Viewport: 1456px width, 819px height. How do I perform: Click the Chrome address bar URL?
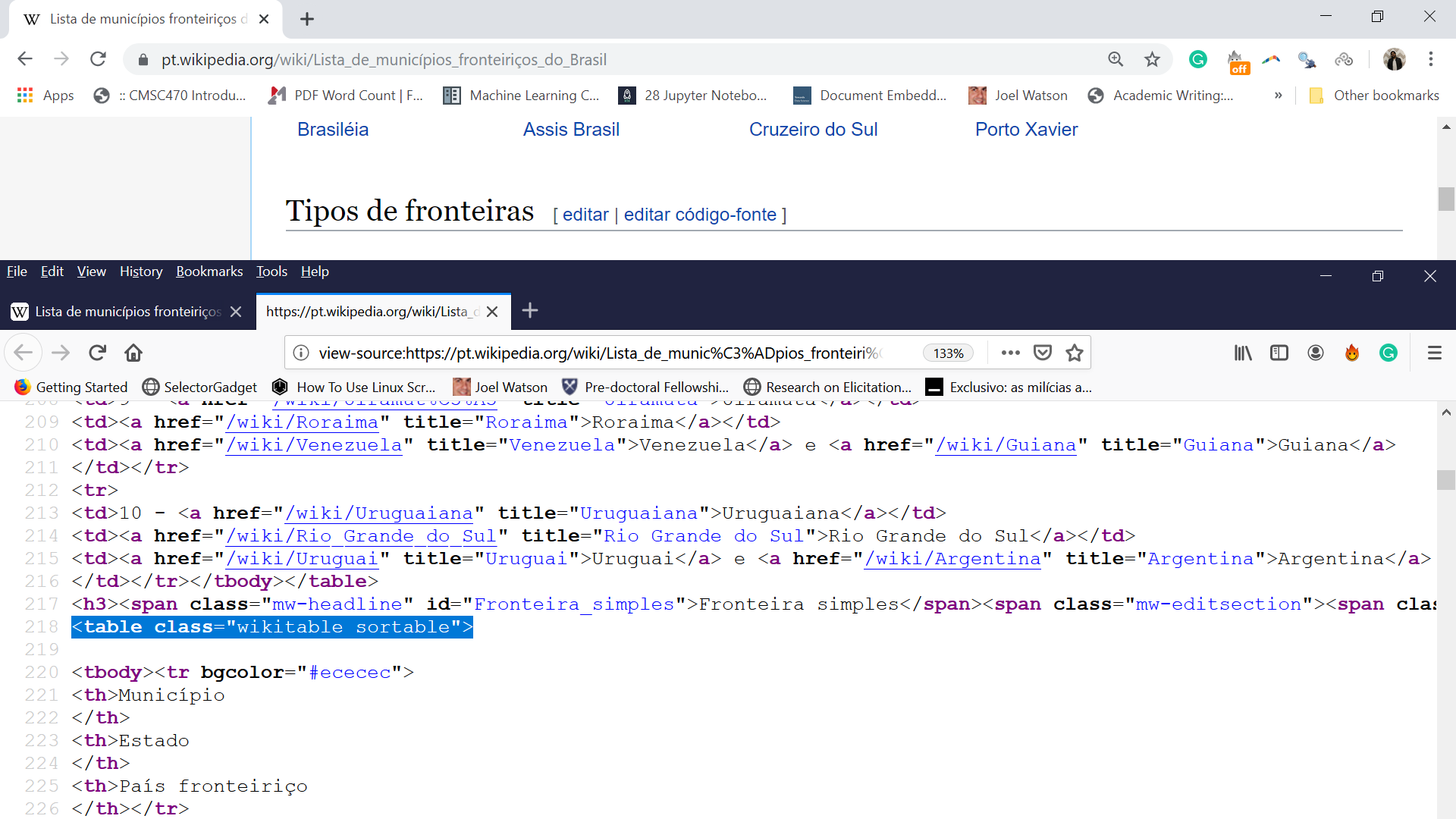tap(383, 60)
